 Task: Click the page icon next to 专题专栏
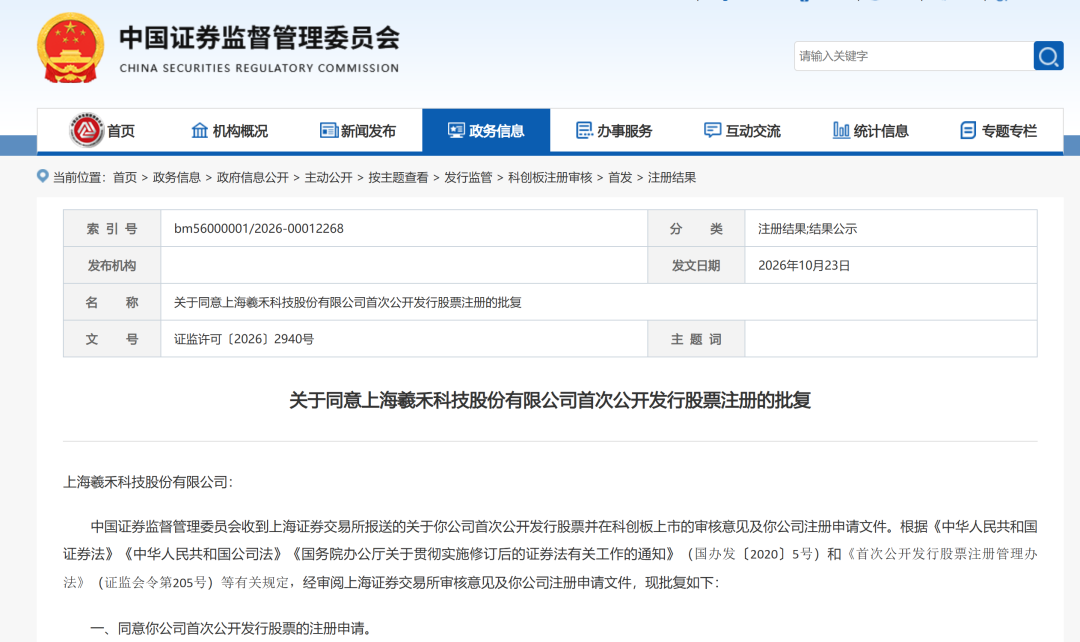click(x=968, y=130)
